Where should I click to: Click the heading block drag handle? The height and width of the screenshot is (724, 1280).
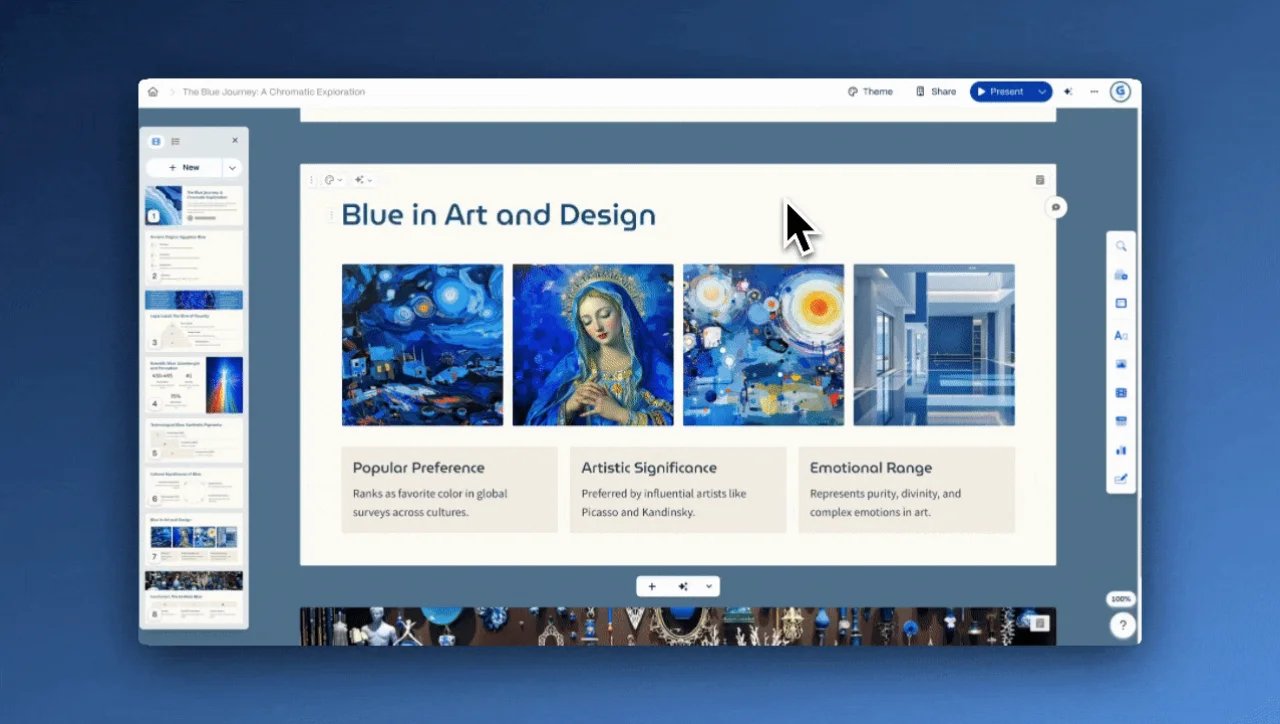point(331,215)
